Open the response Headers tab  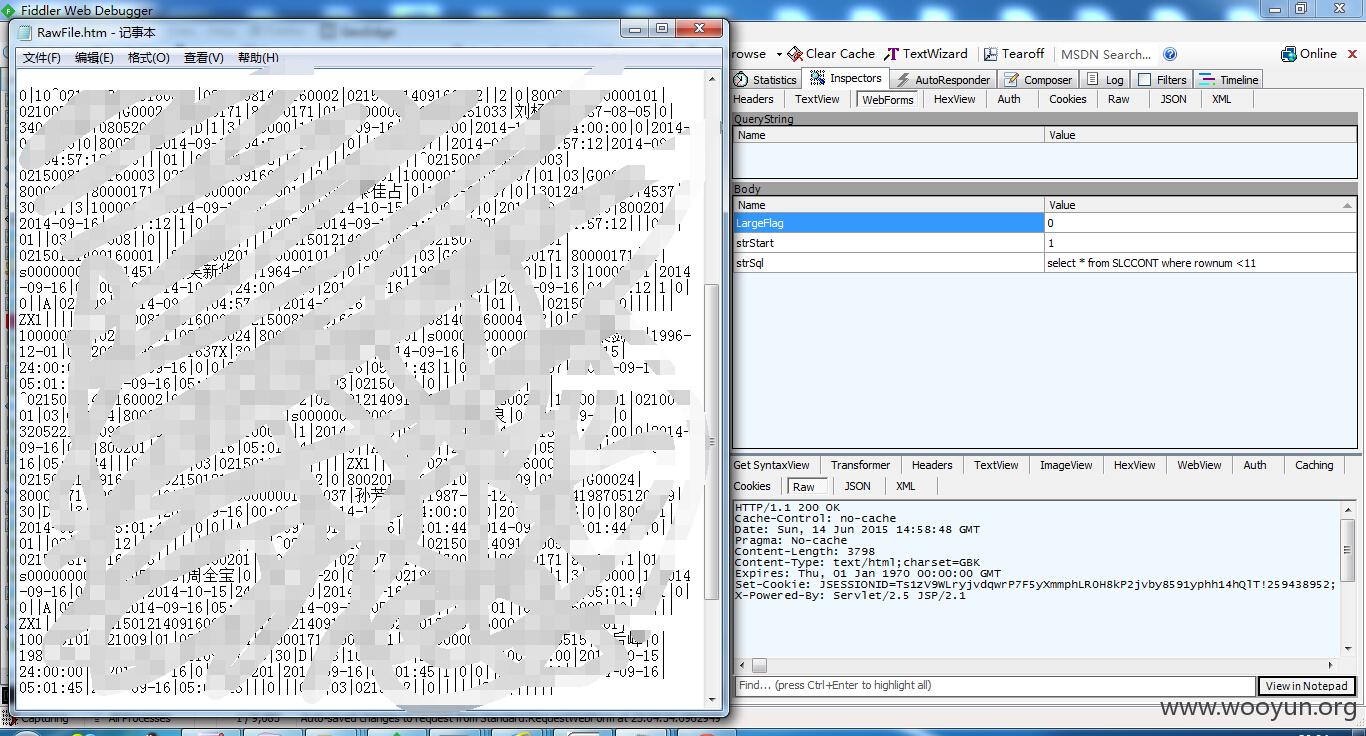pyautogui.click(x=932, y=465)
